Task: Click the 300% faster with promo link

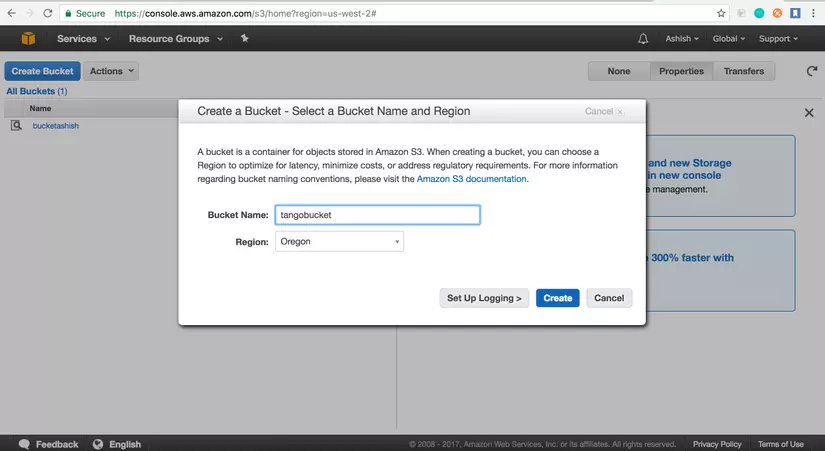Action: (x=691, y=258)
